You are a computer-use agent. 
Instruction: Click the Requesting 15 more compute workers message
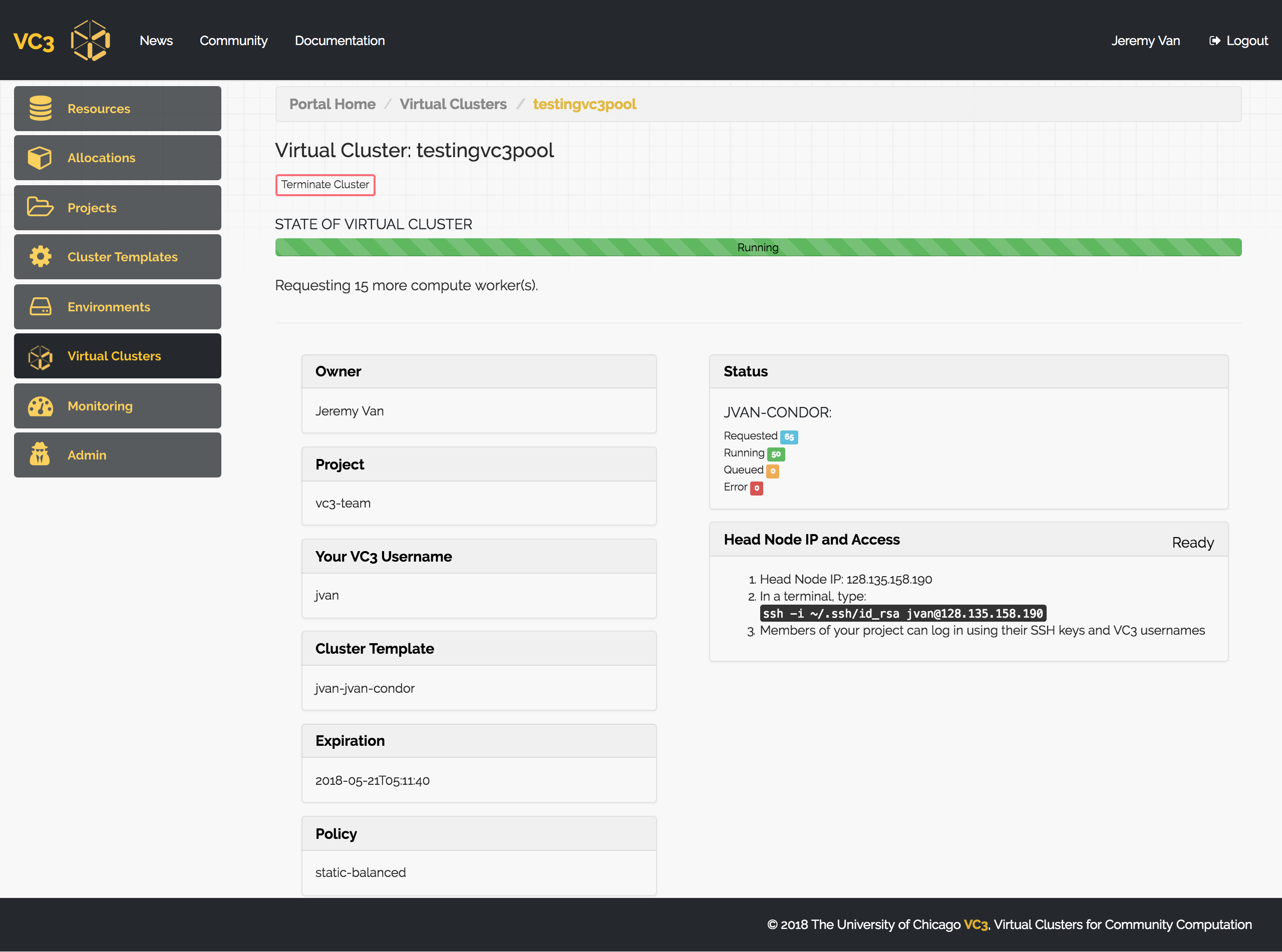[407, 285]
